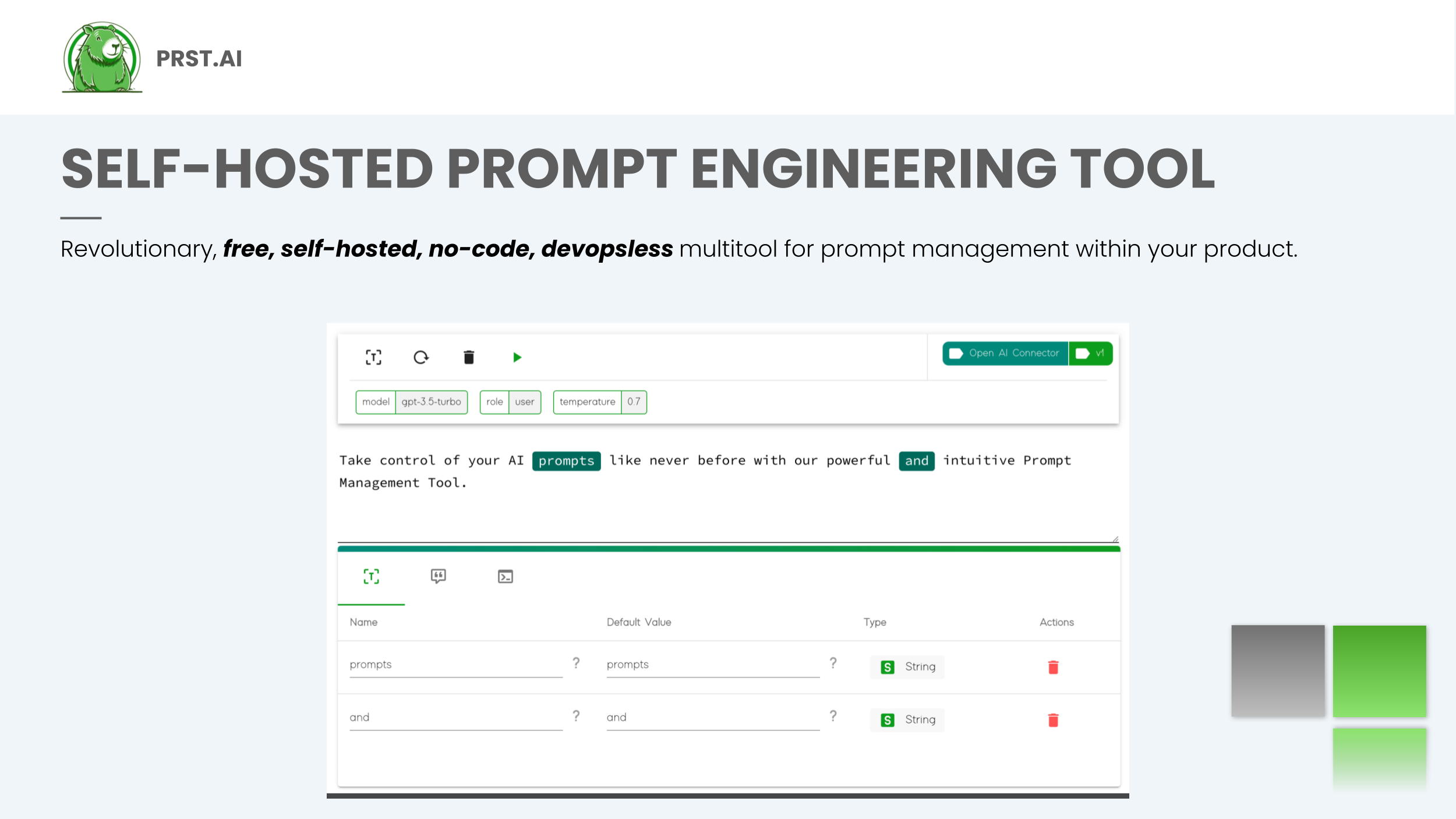Click the prompt preview tab icon
The height and width of the screenshot is (819, 1456).
[438, 576]
